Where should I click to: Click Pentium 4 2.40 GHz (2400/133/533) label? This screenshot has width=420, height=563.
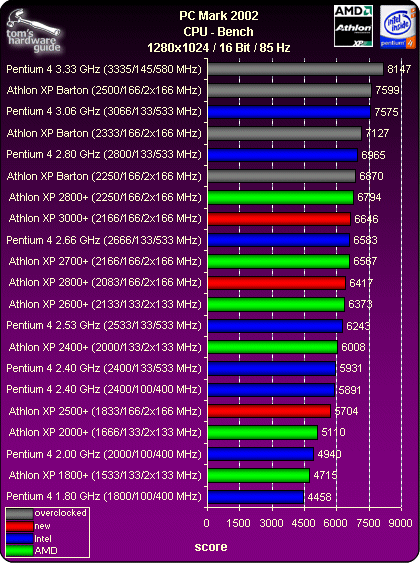[x=104, y=368]
